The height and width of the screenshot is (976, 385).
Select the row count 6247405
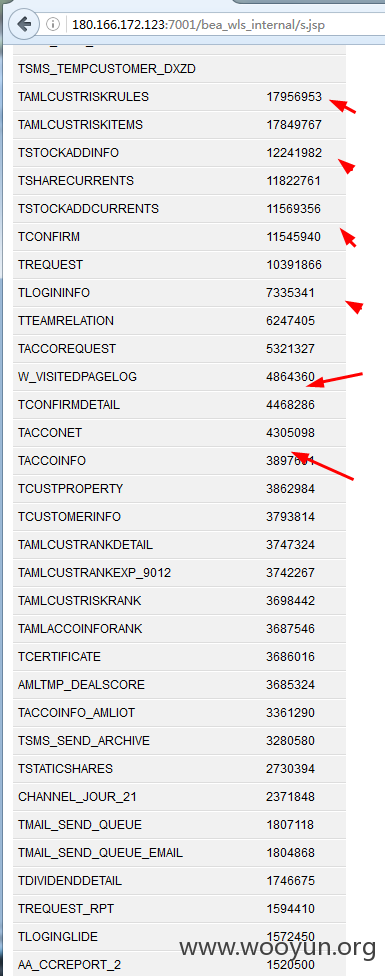pos(290,321)
